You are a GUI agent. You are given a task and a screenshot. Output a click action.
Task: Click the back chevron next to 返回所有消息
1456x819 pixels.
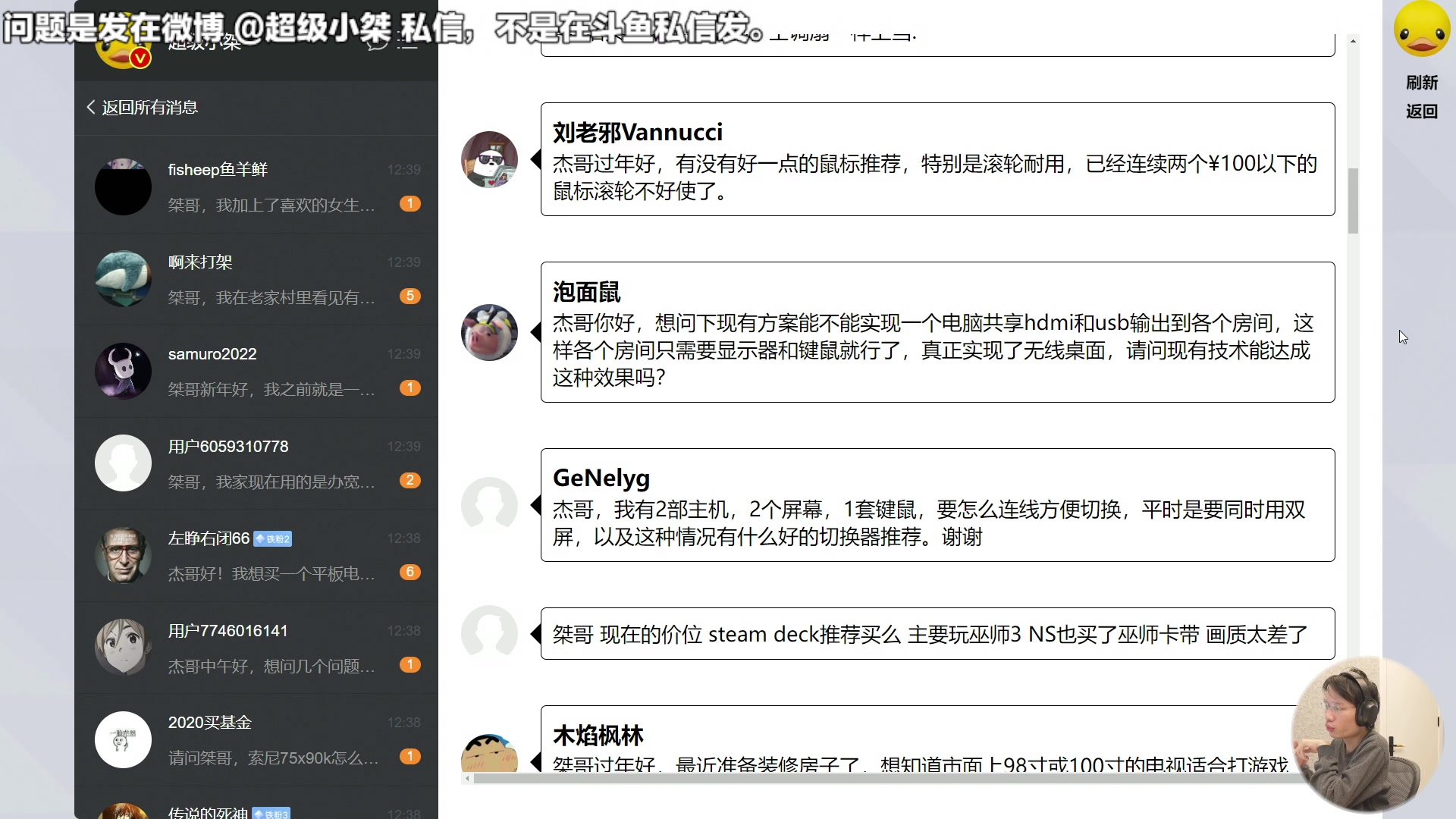[x=91, y=108]
